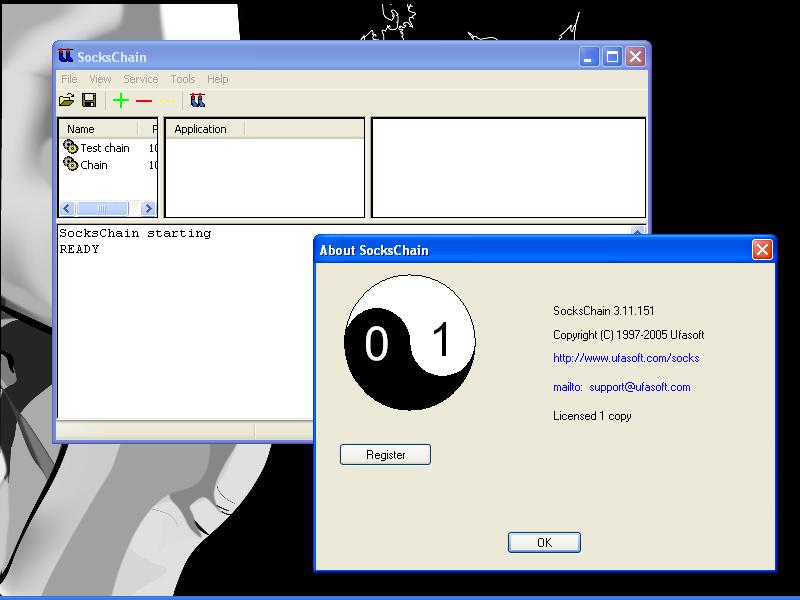Click the red minus Remove chain icon
Viewport: 800px width, 600px height.
click(144, 101)
